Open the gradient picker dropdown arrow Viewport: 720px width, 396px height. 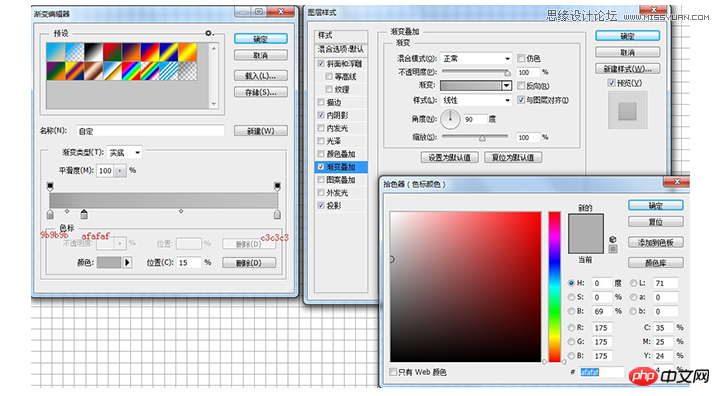[506, 85]
